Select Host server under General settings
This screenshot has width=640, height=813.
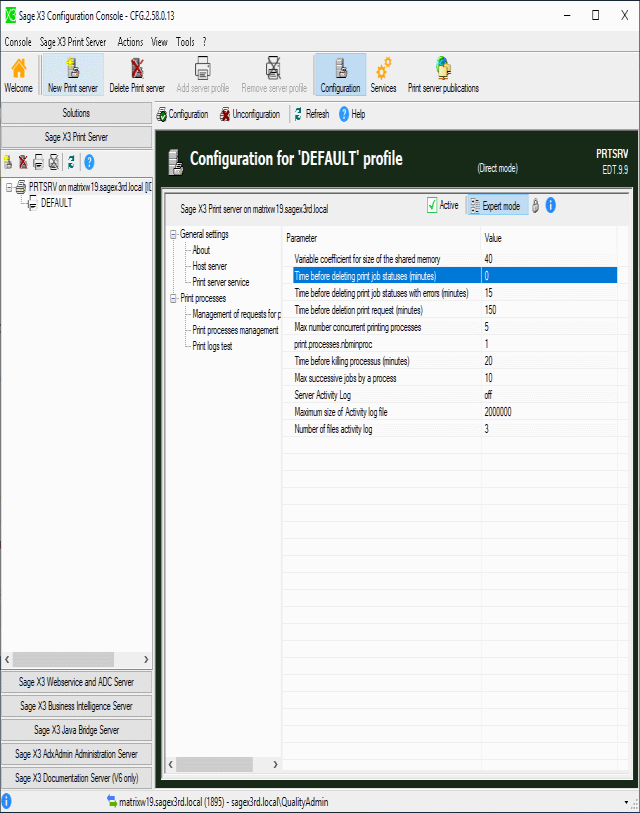(210, 266)
